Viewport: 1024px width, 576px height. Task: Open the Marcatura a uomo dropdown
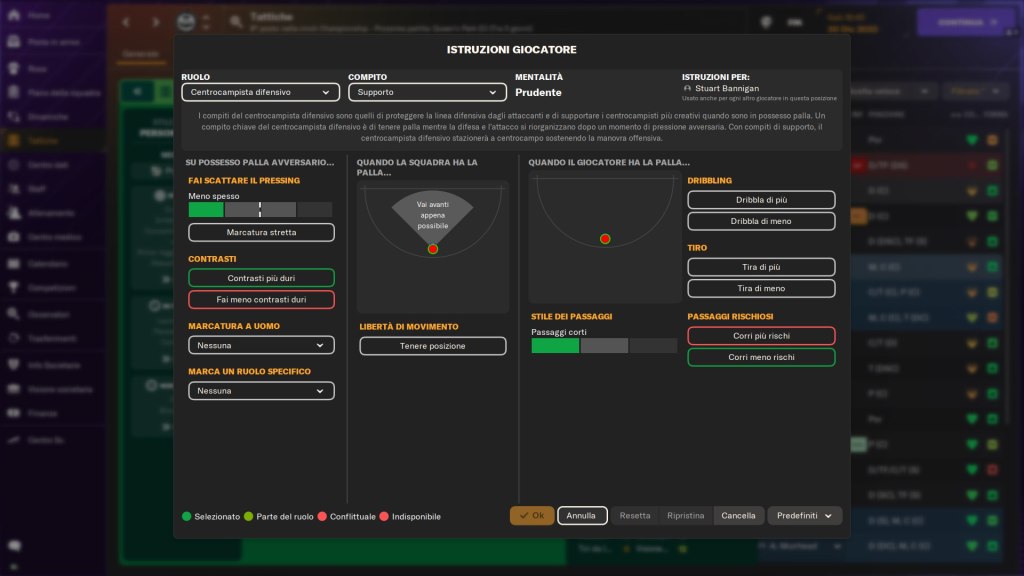261,345
